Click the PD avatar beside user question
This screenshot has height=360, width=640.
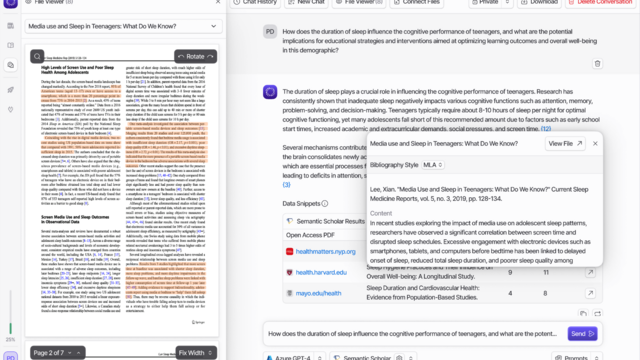(270, 31)
